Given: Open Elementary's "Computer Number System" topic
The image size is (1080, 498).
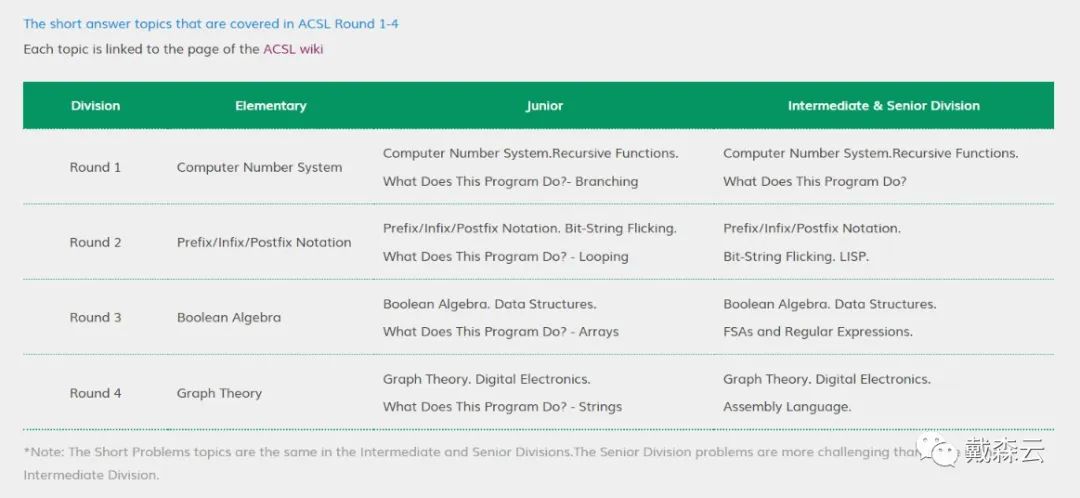Looking at the screenshot, I should [259, 168].
